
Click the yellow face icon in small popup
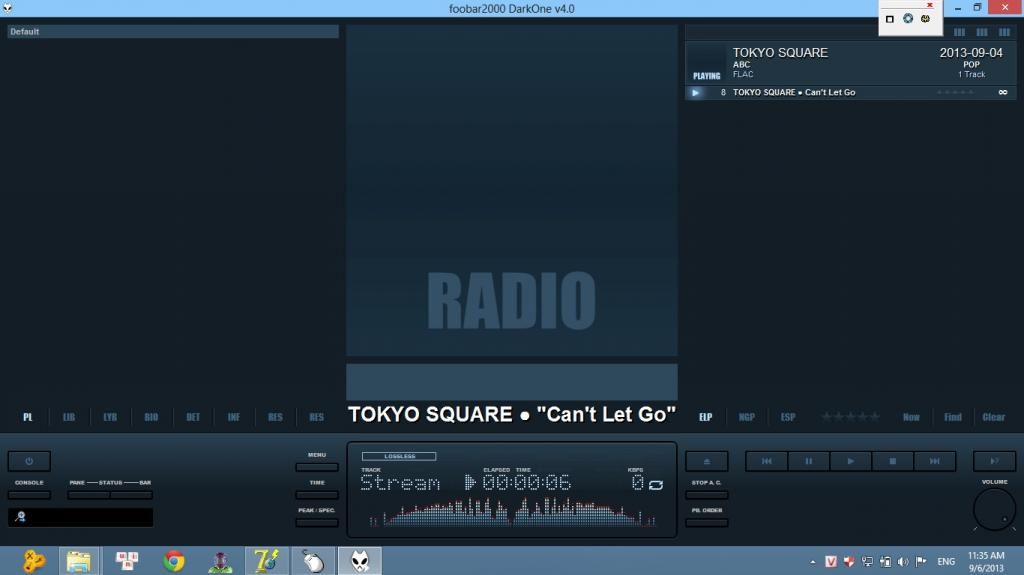tap(925, 18)
